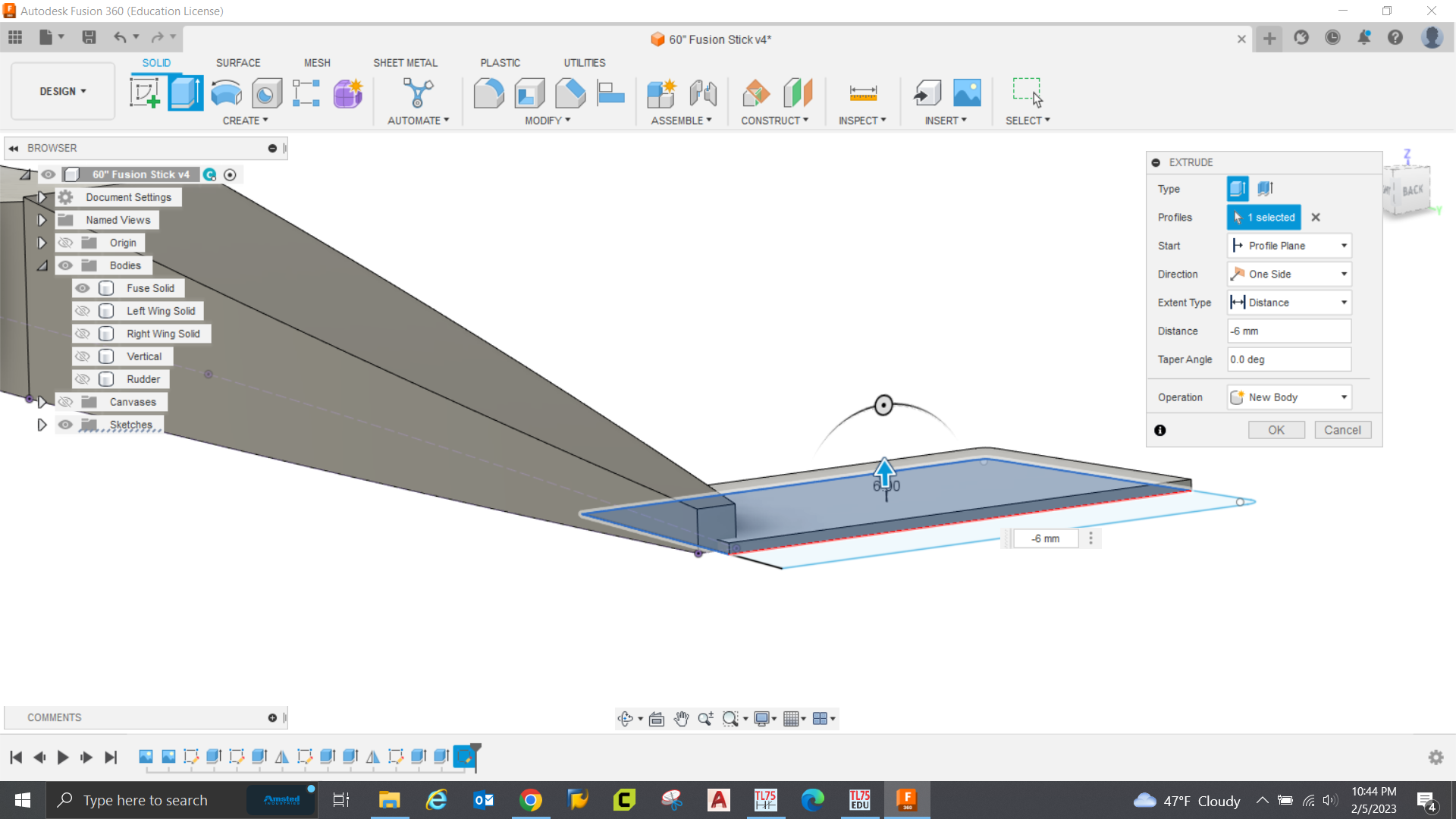Open the Operation New Body dropdown

click(1289, 397)
